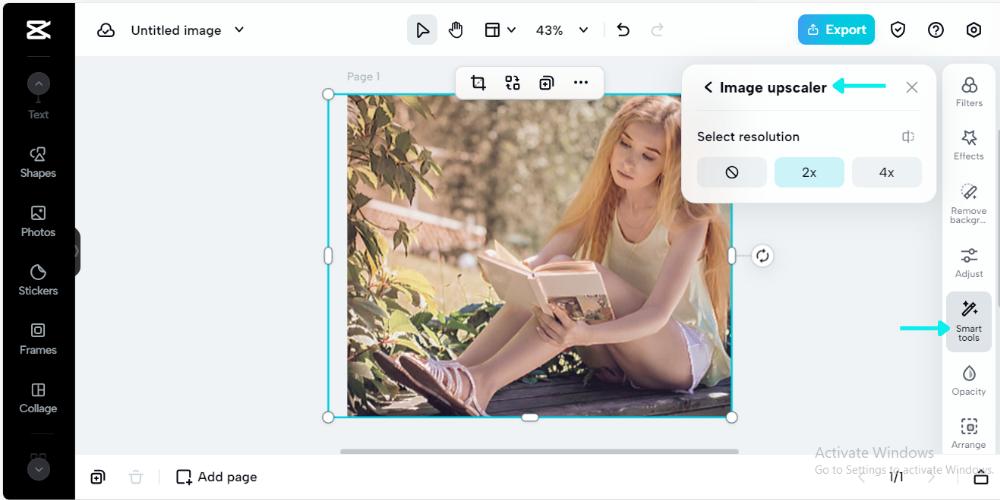Open the Effects panel
Viewport: 1000px width, 500px height.
click(x=969, y=145)
